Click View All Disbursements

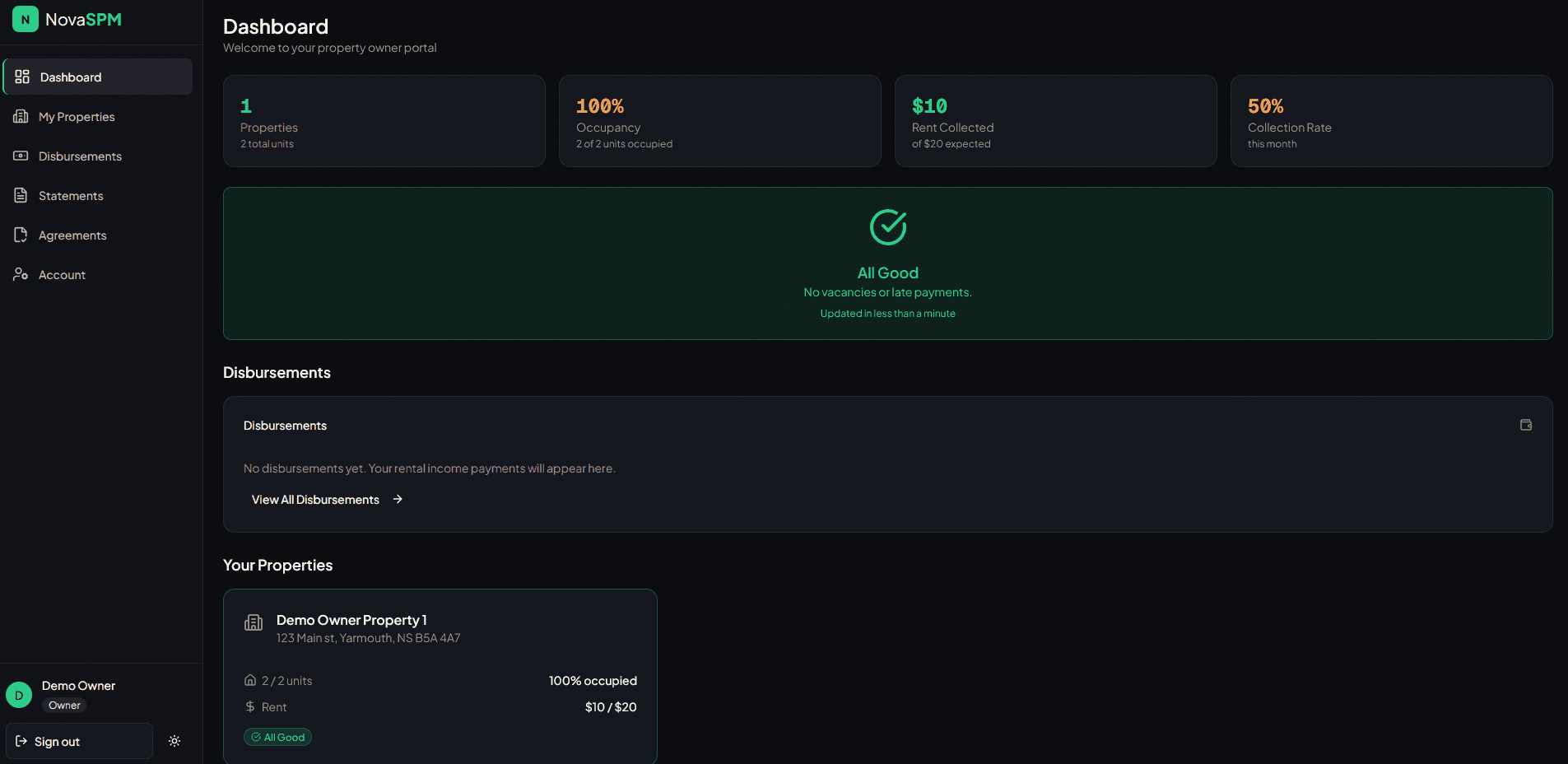coord(315,499)
